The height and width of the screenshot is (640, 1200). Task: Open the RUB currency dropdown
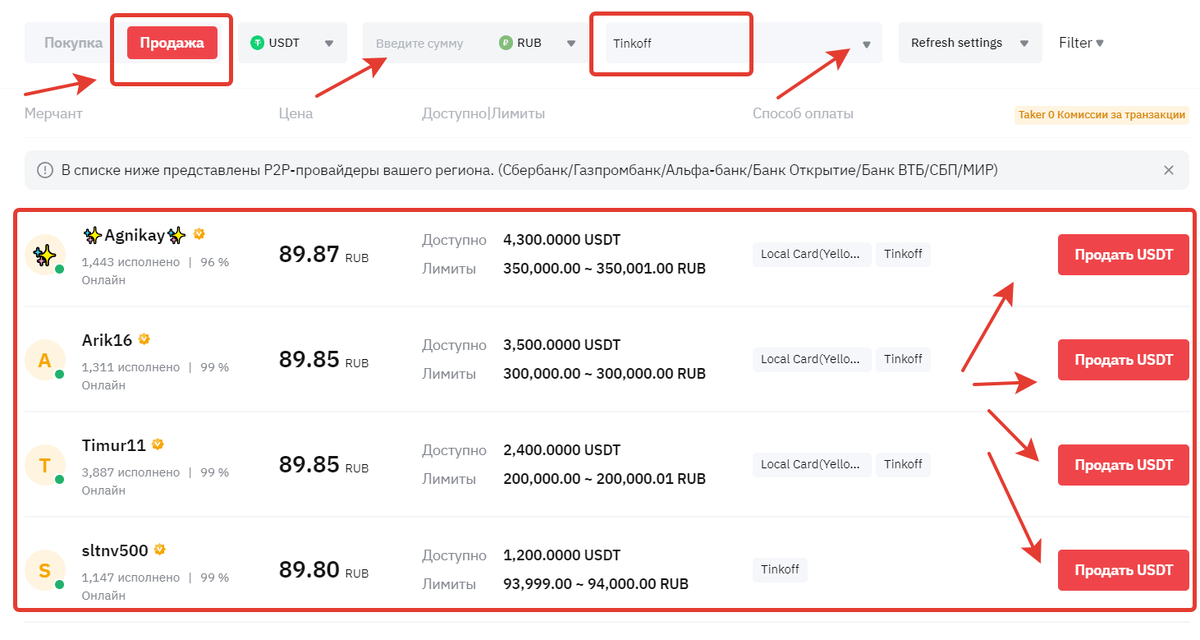point(538,43)
